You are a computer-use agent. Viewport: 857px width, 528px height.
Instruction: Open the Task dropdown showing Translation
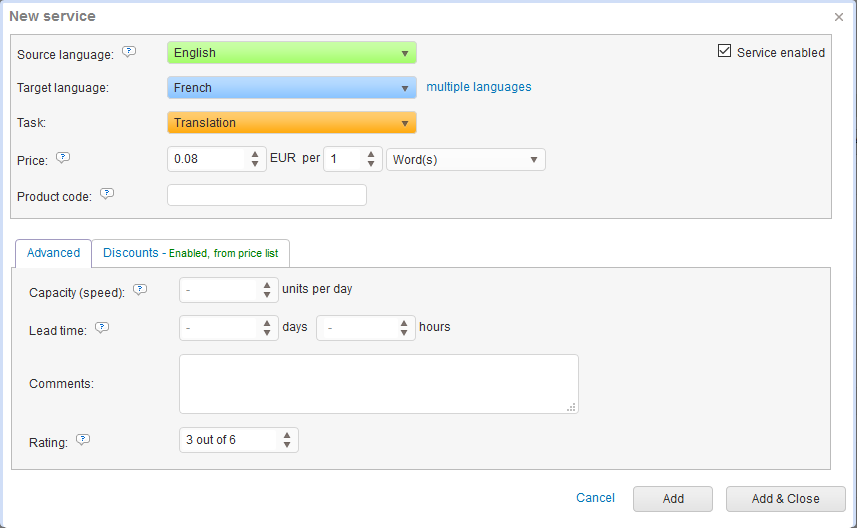pyautogui.click(x=291, y=123)
